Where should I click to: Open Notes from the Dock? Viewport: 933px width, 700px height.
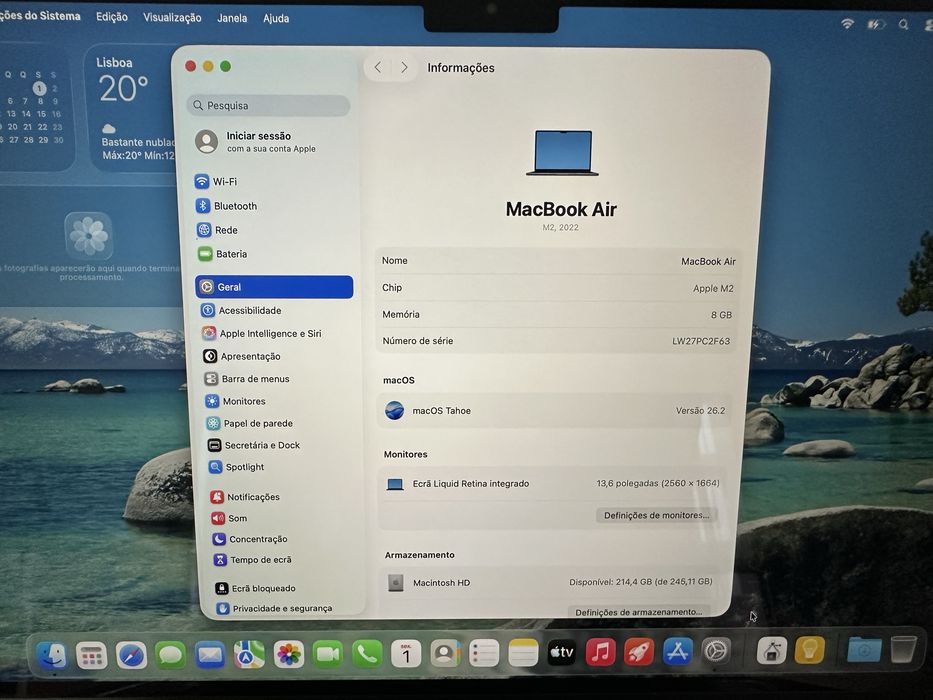[x=523, y=653]
